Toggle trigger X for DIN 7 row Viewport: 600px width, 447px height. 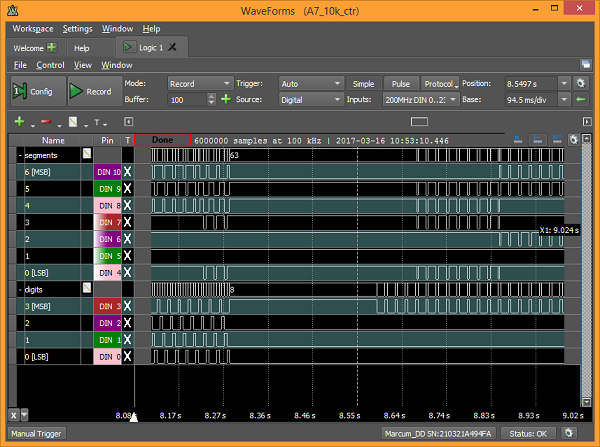click(x=127, y=222)
